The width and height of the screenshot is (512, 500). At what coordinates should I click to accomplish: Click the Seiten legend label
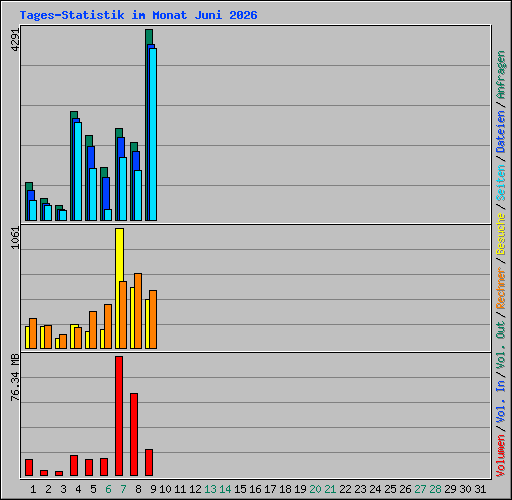[x=501, y=183]
